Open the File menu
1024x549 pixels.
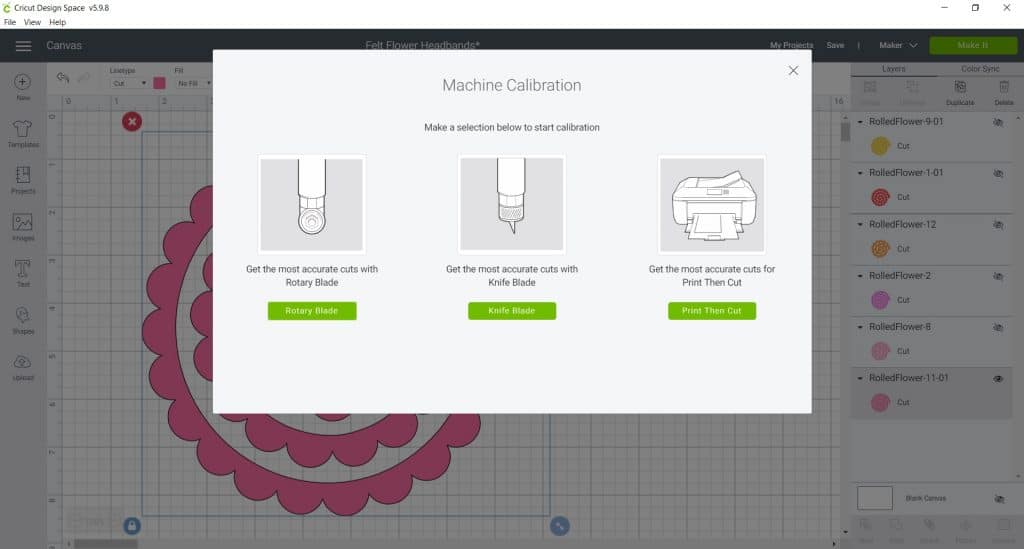tap(10, 22)
